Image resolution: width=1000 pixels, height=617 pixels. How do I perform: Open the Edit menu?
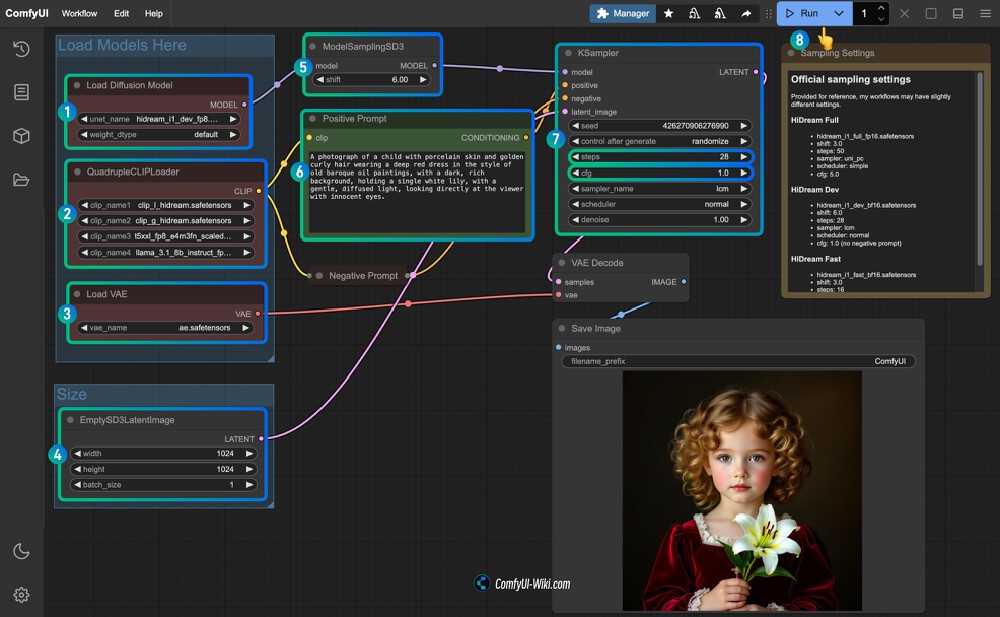coord(121,14)
